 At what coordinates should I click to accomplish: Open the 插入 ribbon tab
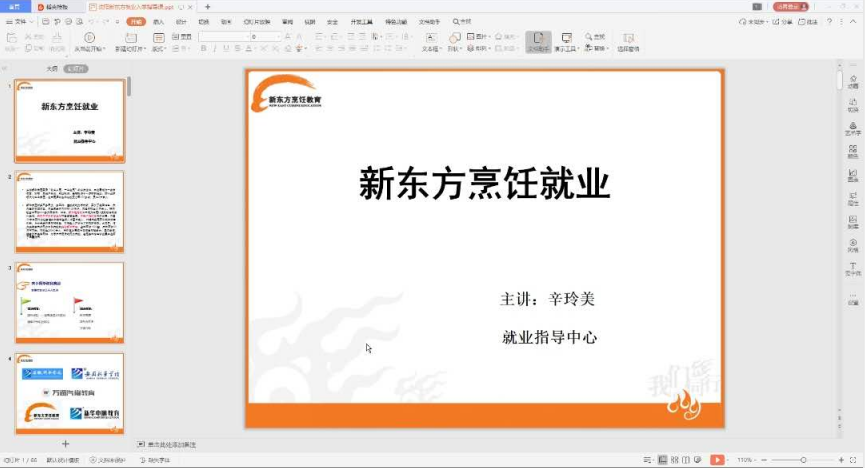[x=158, y=22]
